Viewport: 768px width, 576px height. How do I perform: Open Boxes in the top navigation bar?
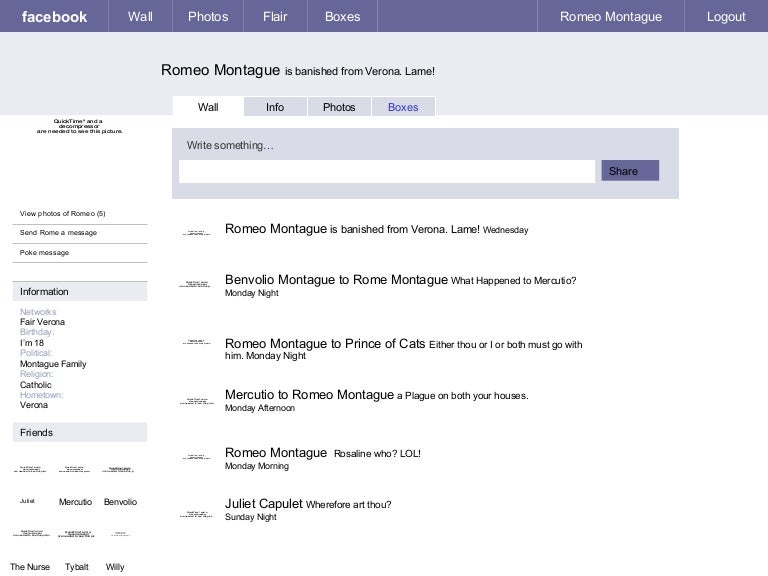click(x=342, y=16)
